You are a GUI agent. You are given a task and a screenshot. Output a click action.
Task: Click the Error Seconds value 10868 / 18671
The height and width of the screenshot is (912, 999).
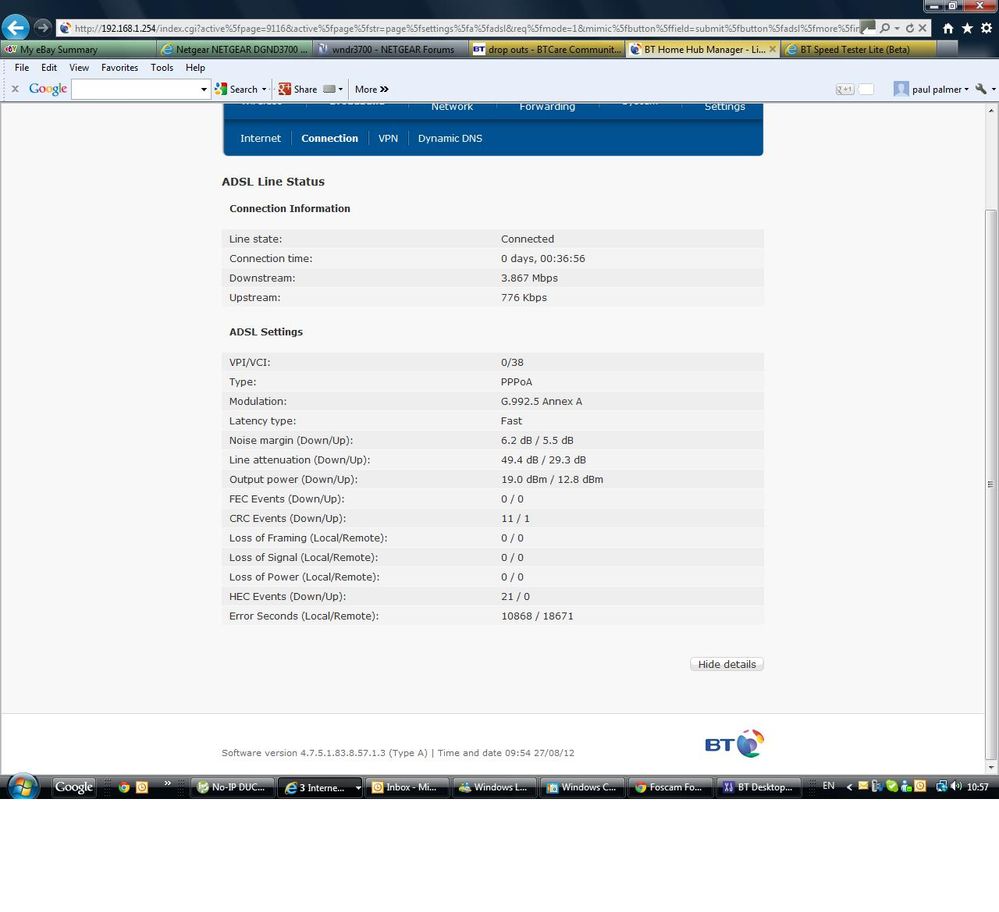pos(537,616)
